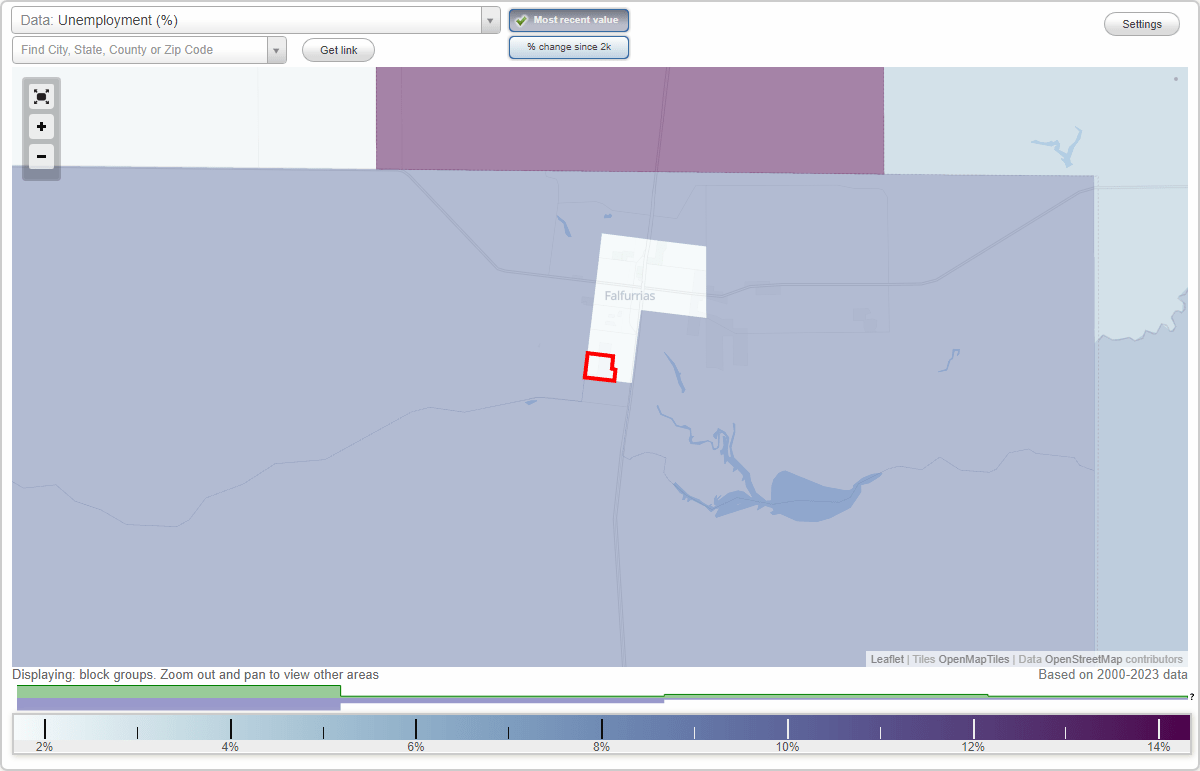Click the Find City, State, County field
The height and width of the screenshot is (771, 1200).
(x=140, y=50)
